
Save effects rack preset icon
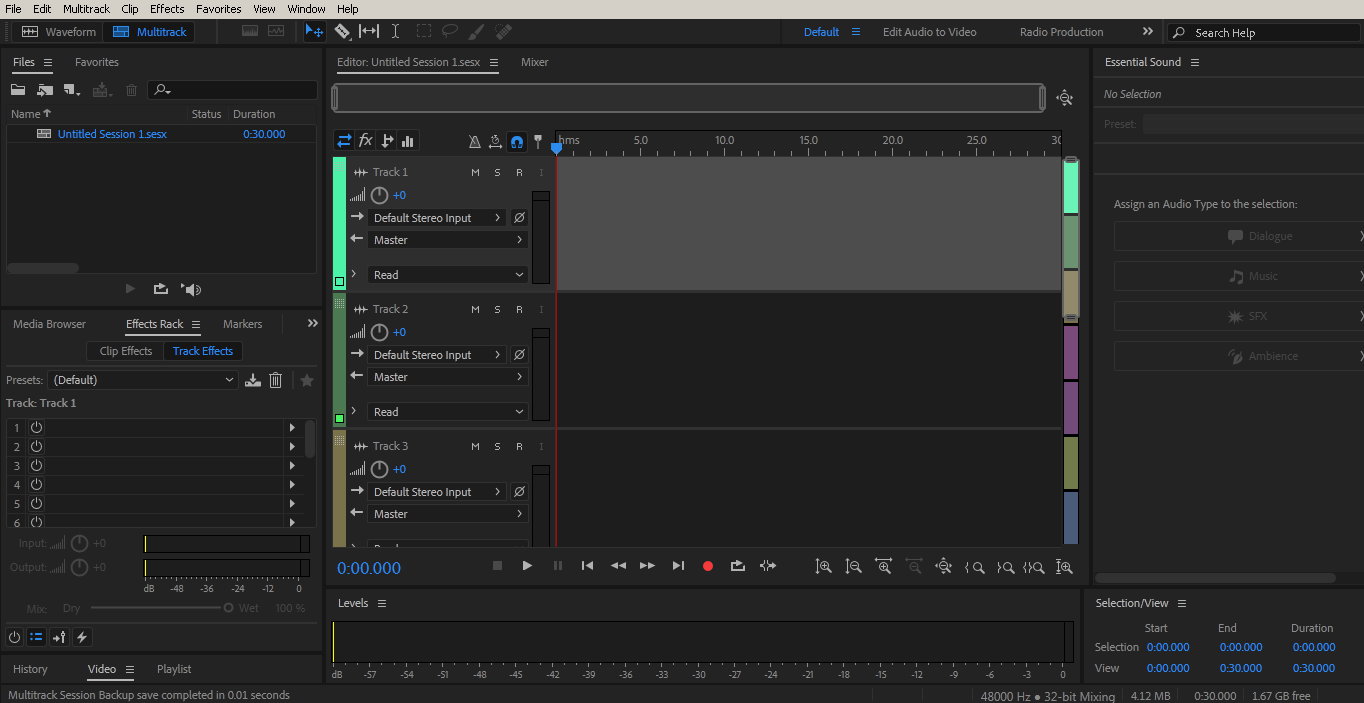coord(253,380)
